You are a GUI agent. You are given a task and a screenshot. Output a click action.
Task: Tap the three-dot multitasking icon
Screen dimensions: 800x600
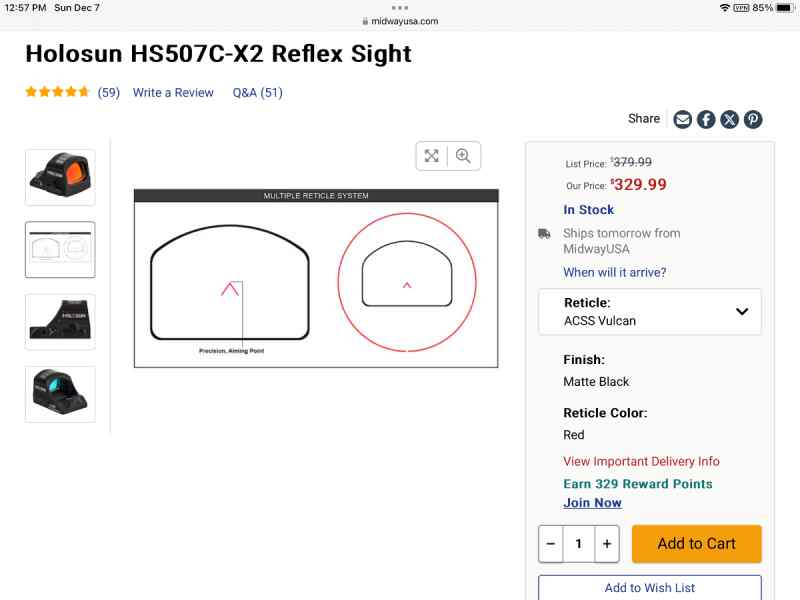(400, 7)
